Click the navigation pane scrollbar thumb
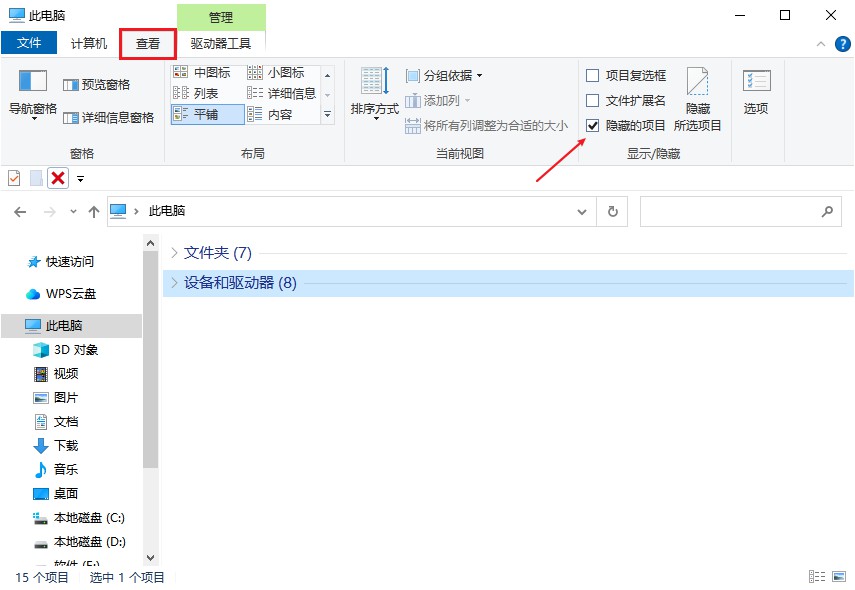 click(150, 360)
